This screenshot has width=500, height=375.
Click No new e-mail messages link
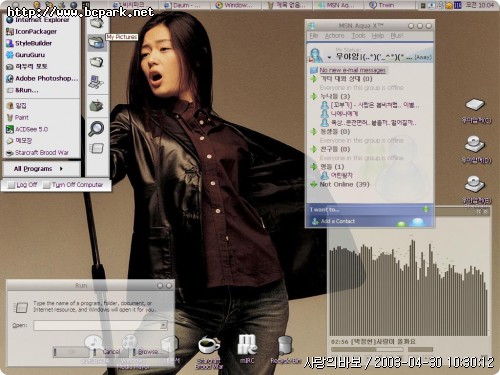click(352, 70)
